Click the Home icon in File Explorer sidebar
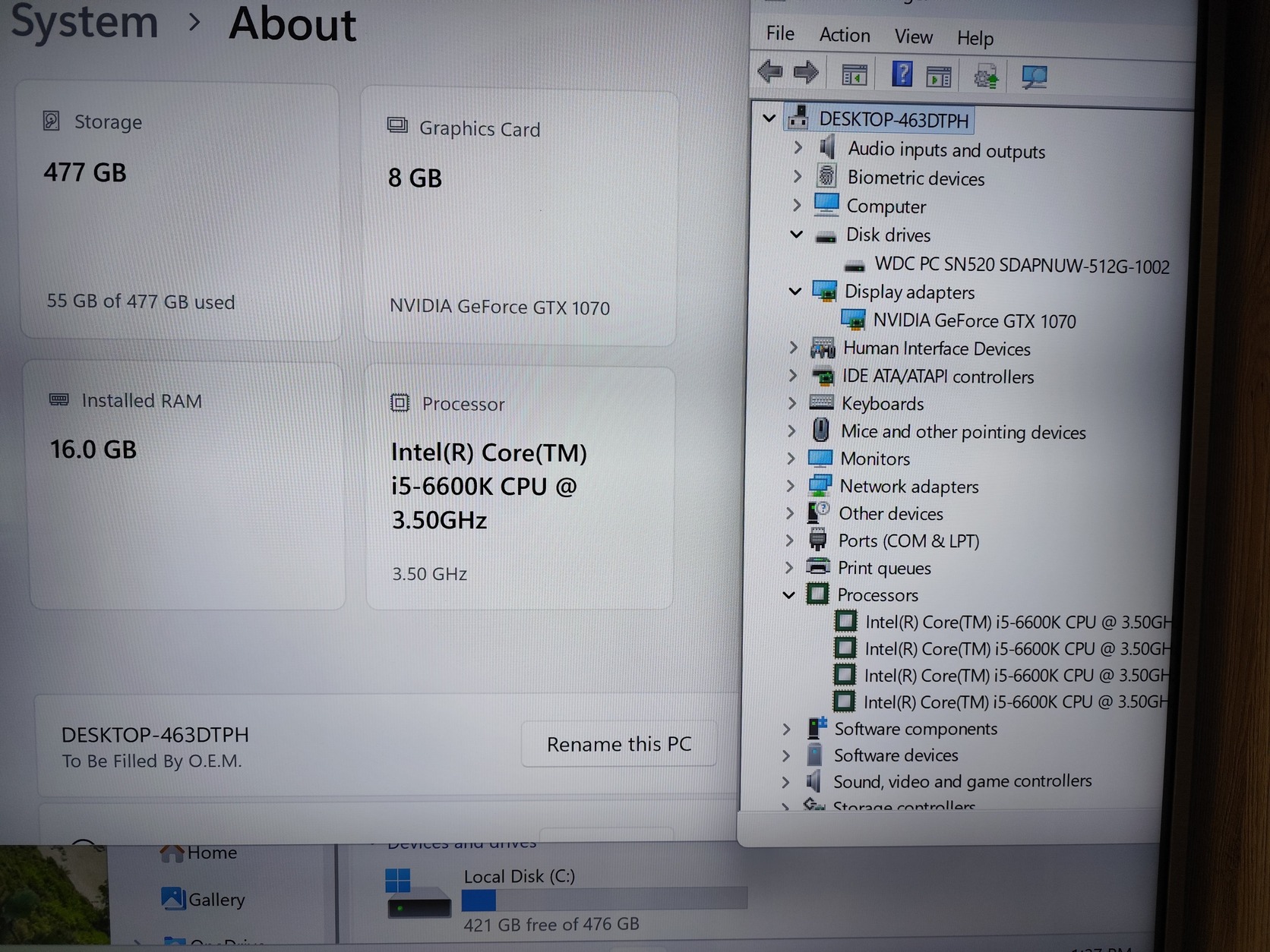Image resolution: width=1270 pixels, height=952 pixels. 172,853
